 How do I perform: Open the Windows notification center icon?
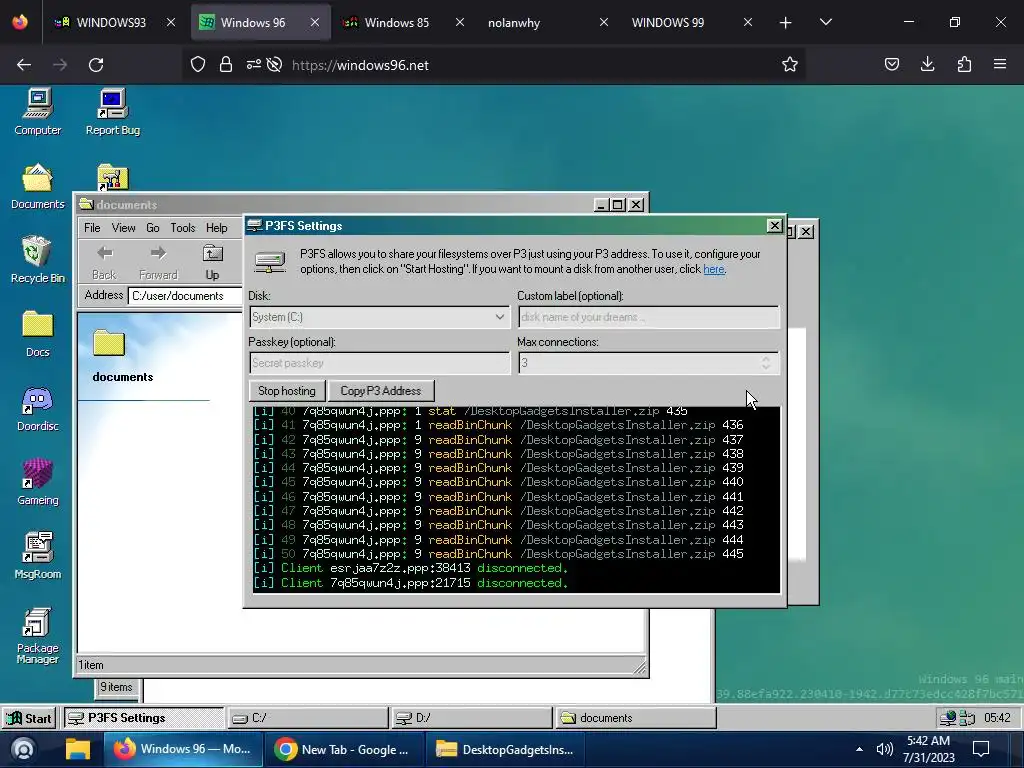[x=981, y=749]
